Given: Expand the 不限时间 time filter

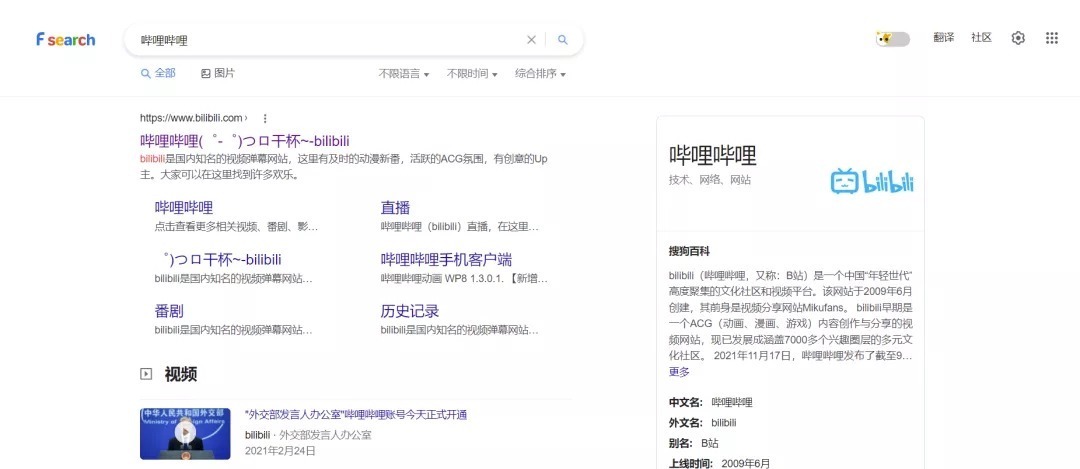Looking at the screenshot, I should tap(471, 74).
